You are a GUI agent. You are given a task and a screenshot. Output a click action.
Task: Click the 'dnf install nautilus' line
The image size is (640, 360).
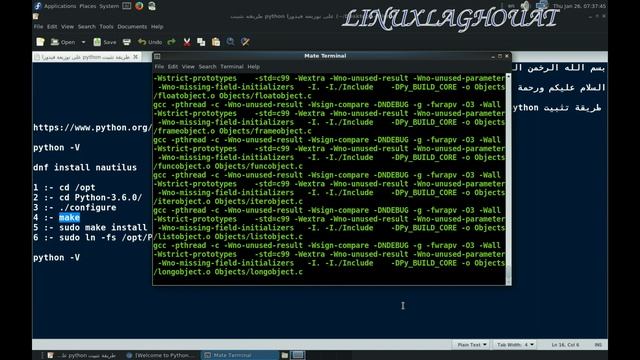pos(85,167)
